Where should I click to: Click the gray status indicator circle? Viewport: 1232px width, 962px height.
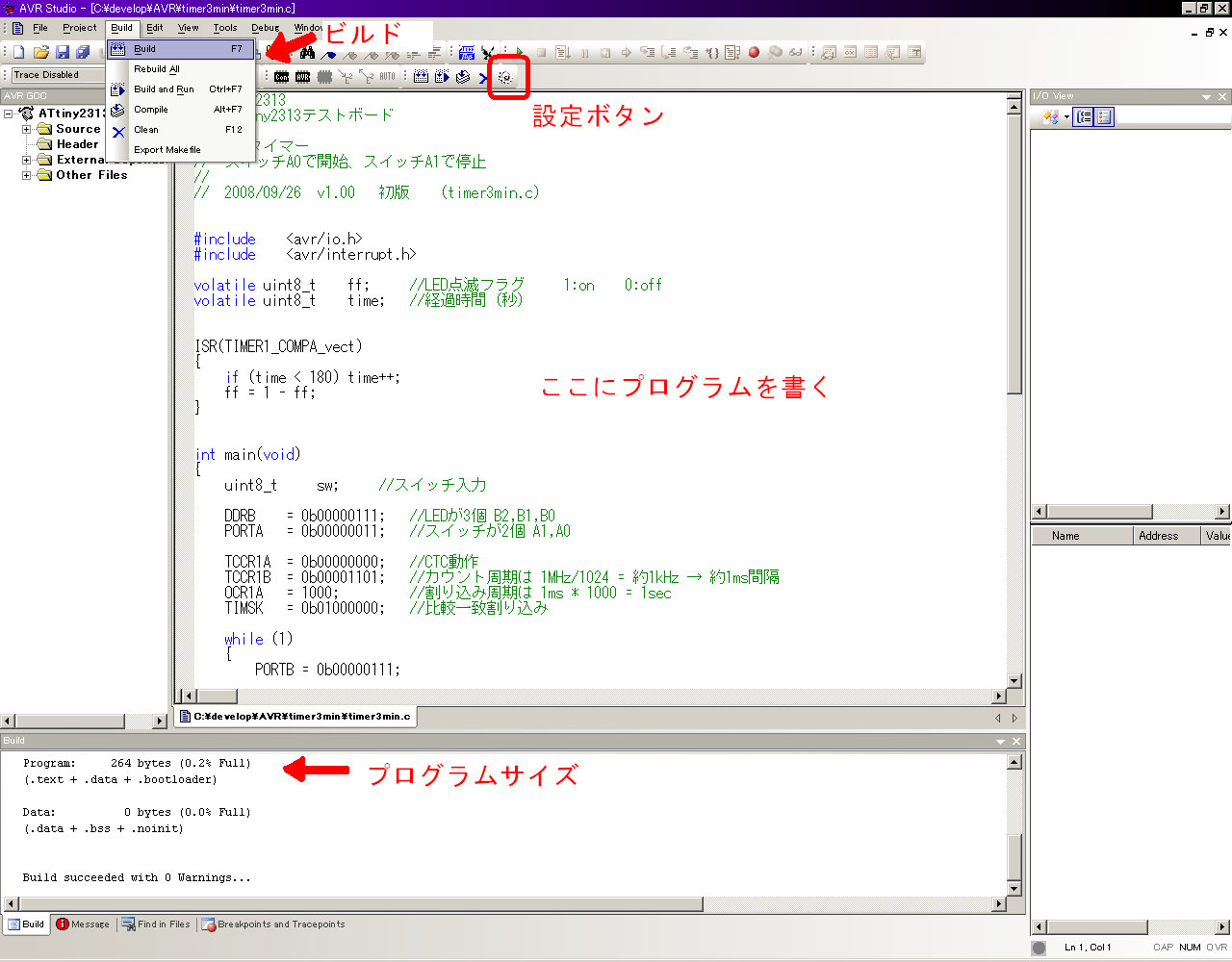(x=1039, y=948)
